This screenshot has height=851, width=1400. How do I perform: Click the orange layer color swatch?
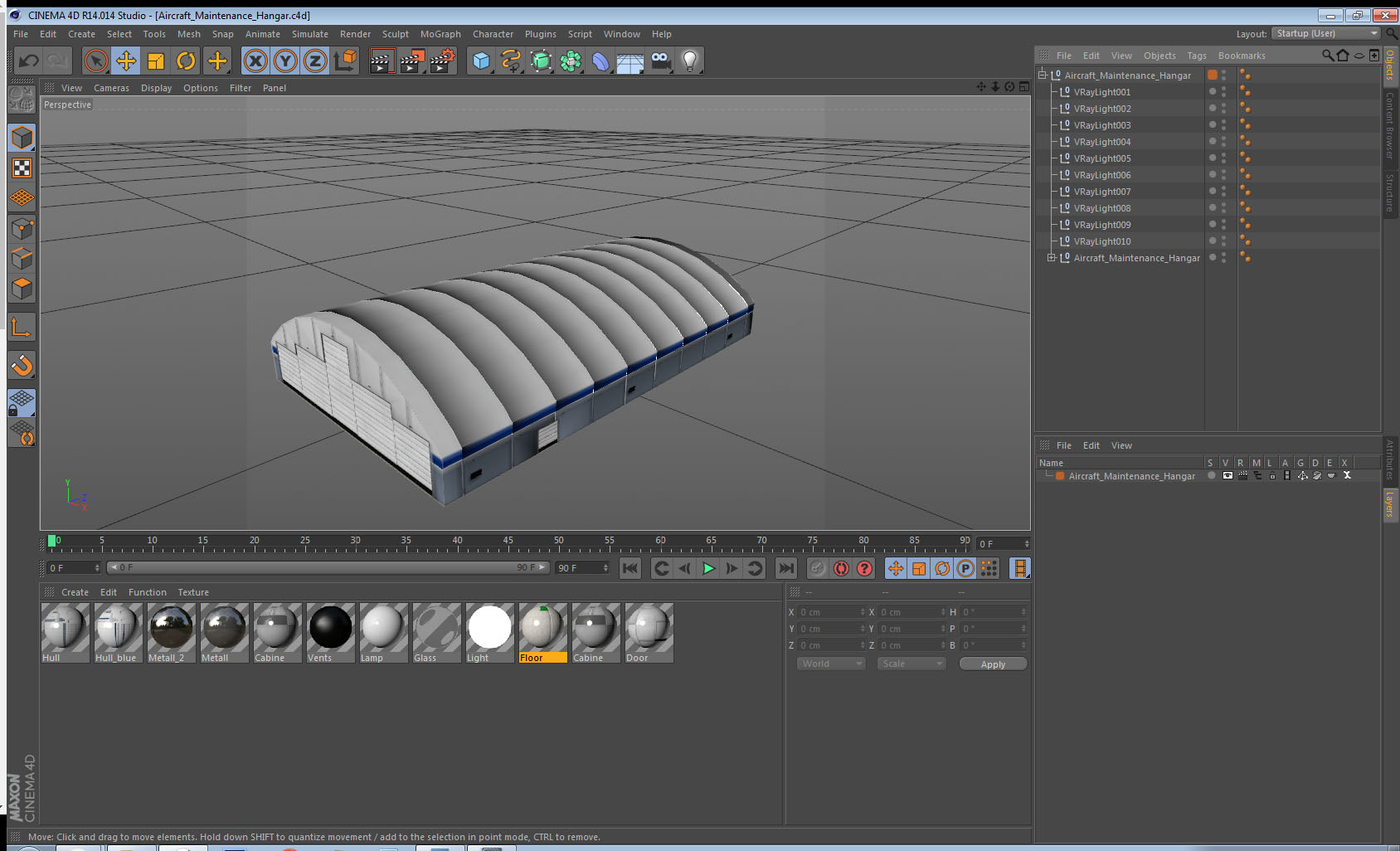[x=1060, y=476]
